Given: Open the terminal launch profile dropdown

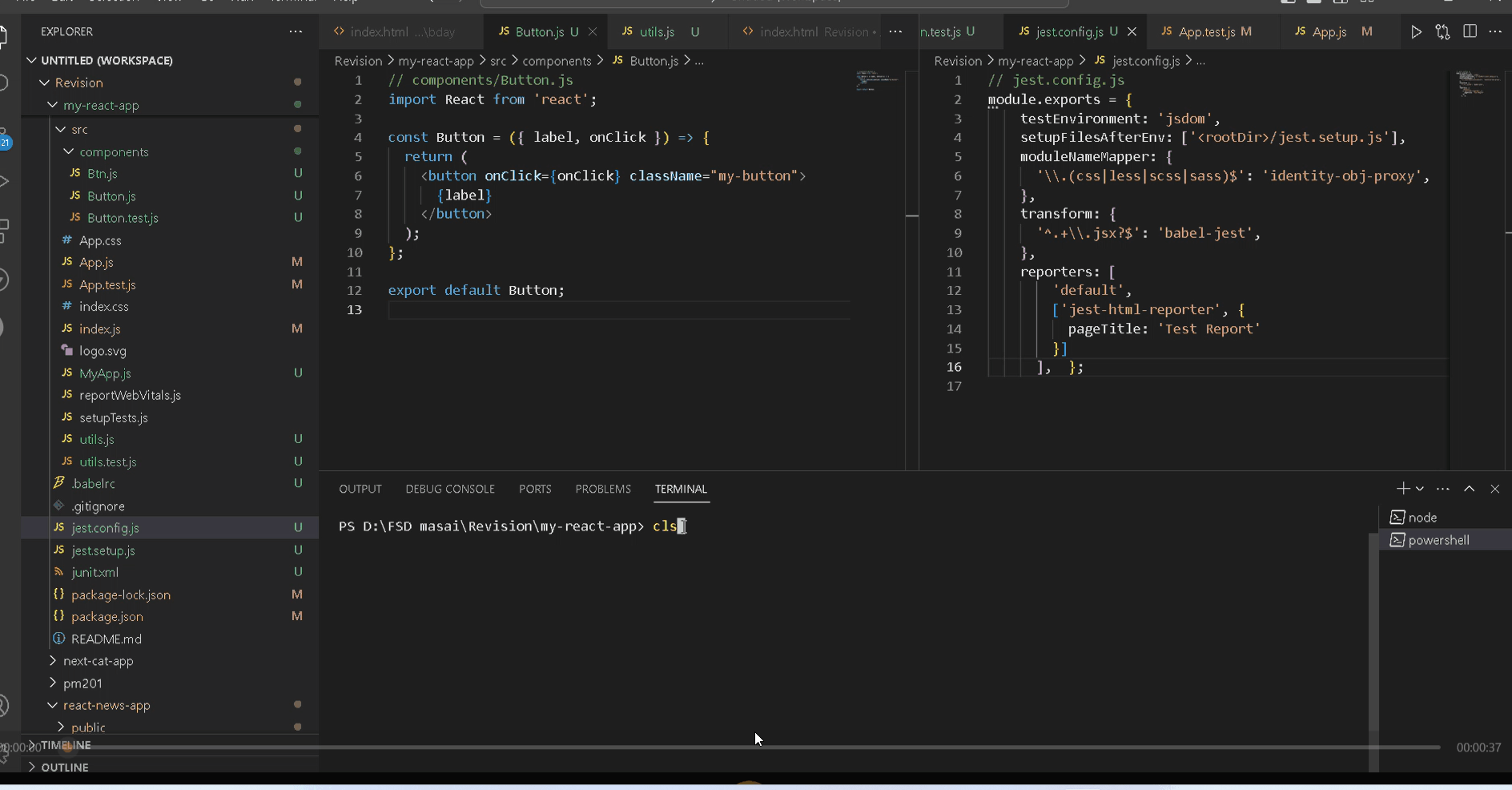Looking at the screenshot, I should 1420,489.
